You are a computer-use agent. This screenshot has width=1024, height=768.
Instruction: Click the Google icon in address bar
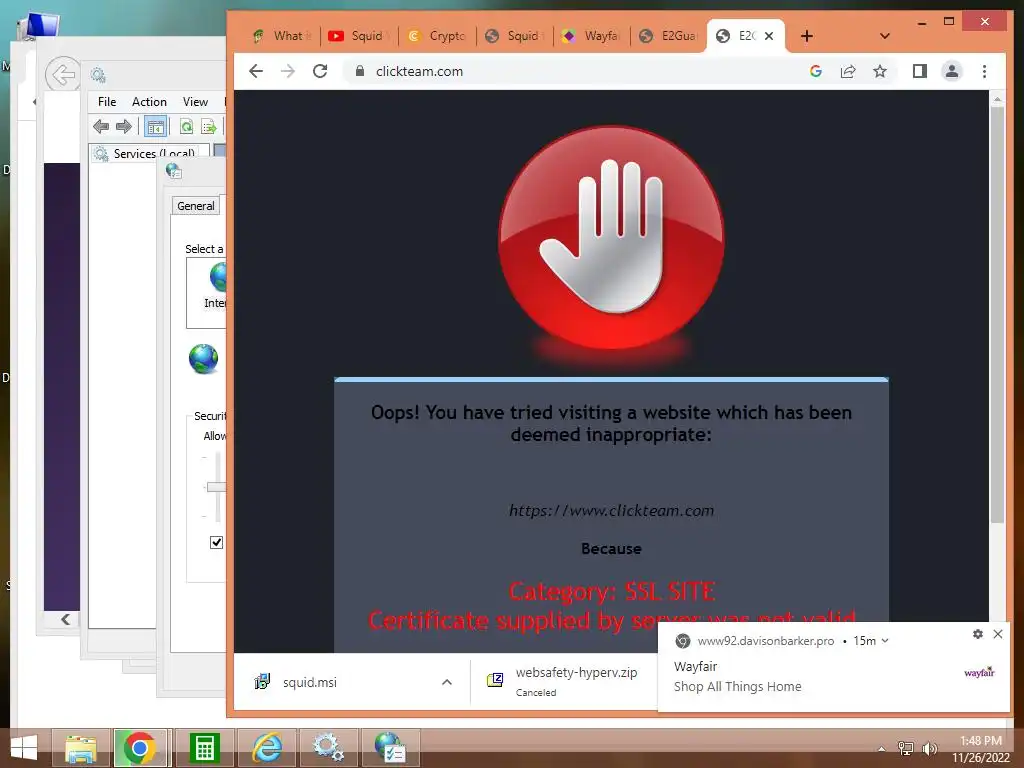[816, 71]
